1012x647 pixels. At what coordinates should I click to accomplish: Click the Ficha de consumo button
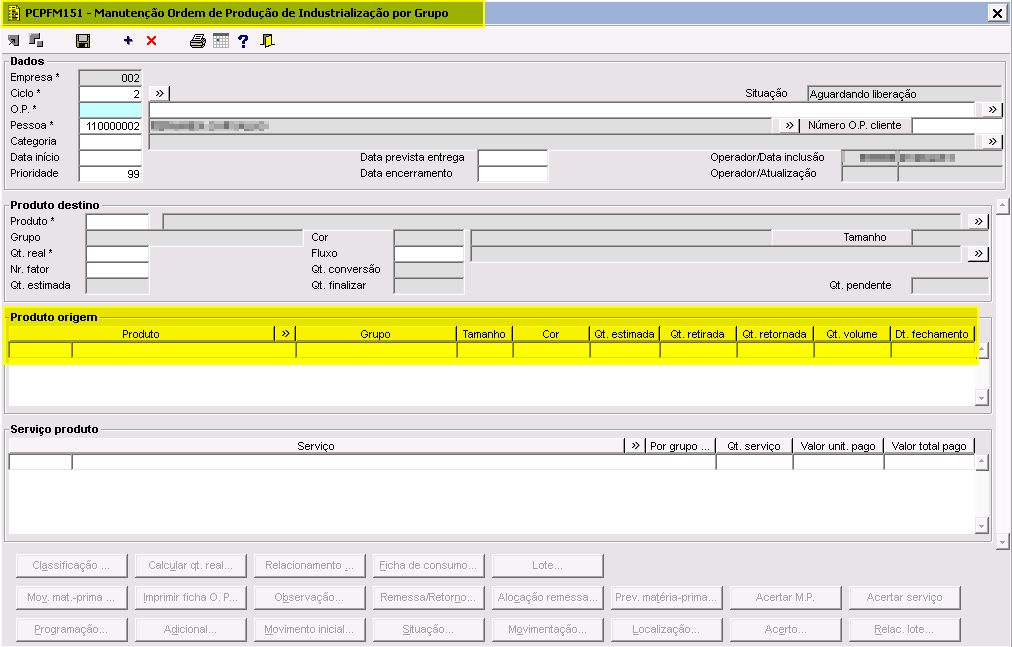(x=428, y=565)
